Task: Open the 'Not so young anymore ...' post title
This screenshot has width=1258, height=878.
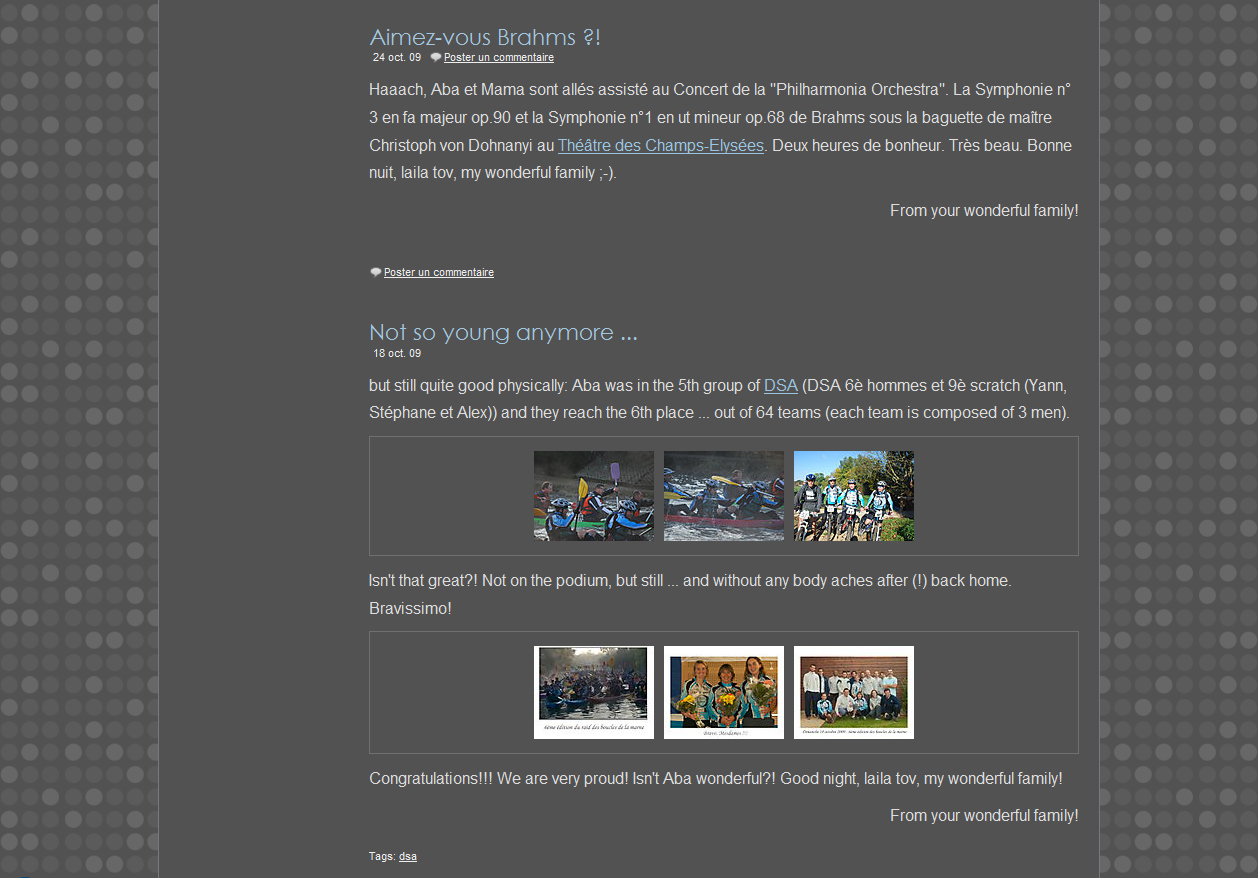Action: [x=502, y=332]
